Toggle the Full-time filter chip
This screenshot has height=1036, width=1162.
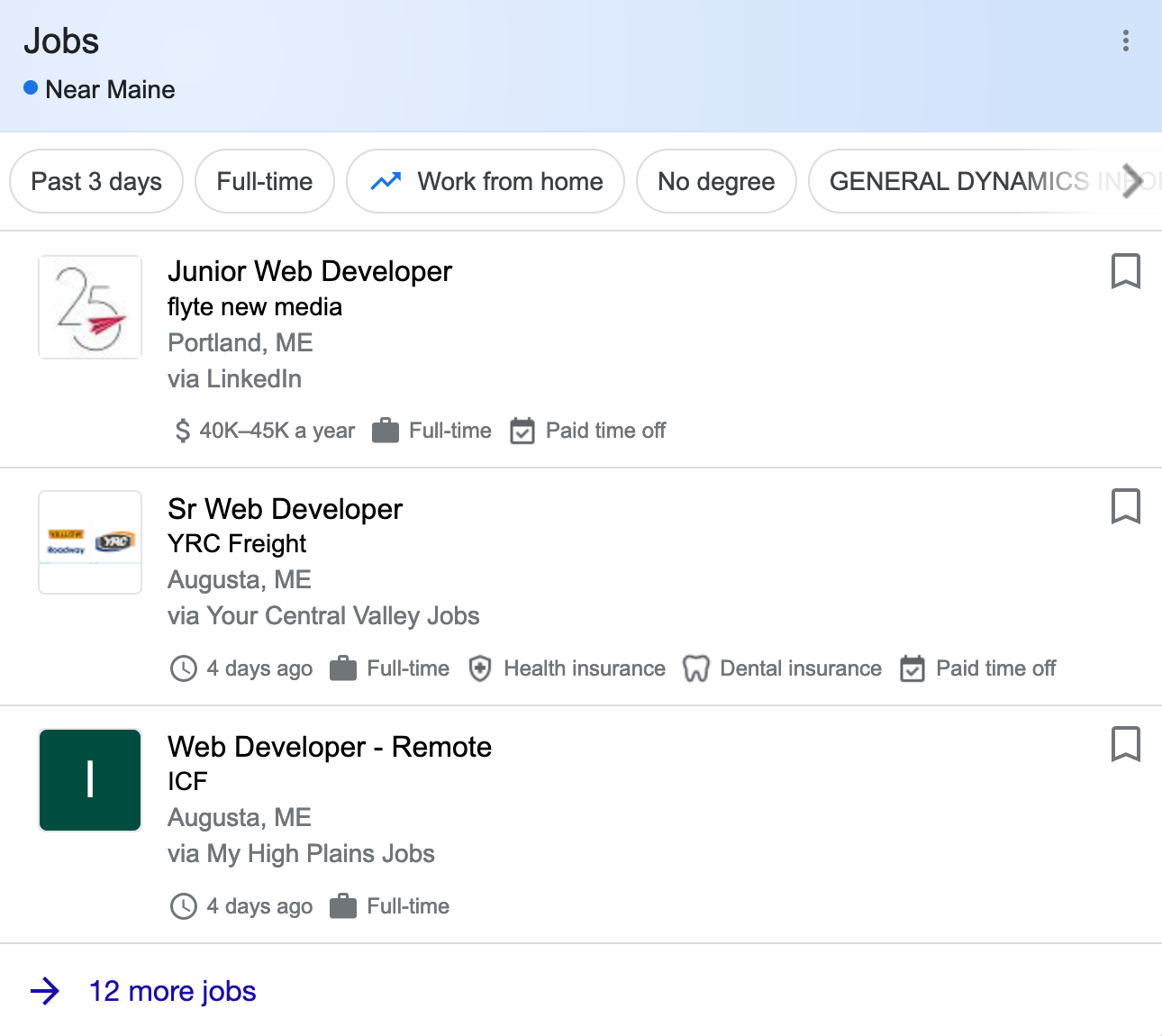(264, 181)
